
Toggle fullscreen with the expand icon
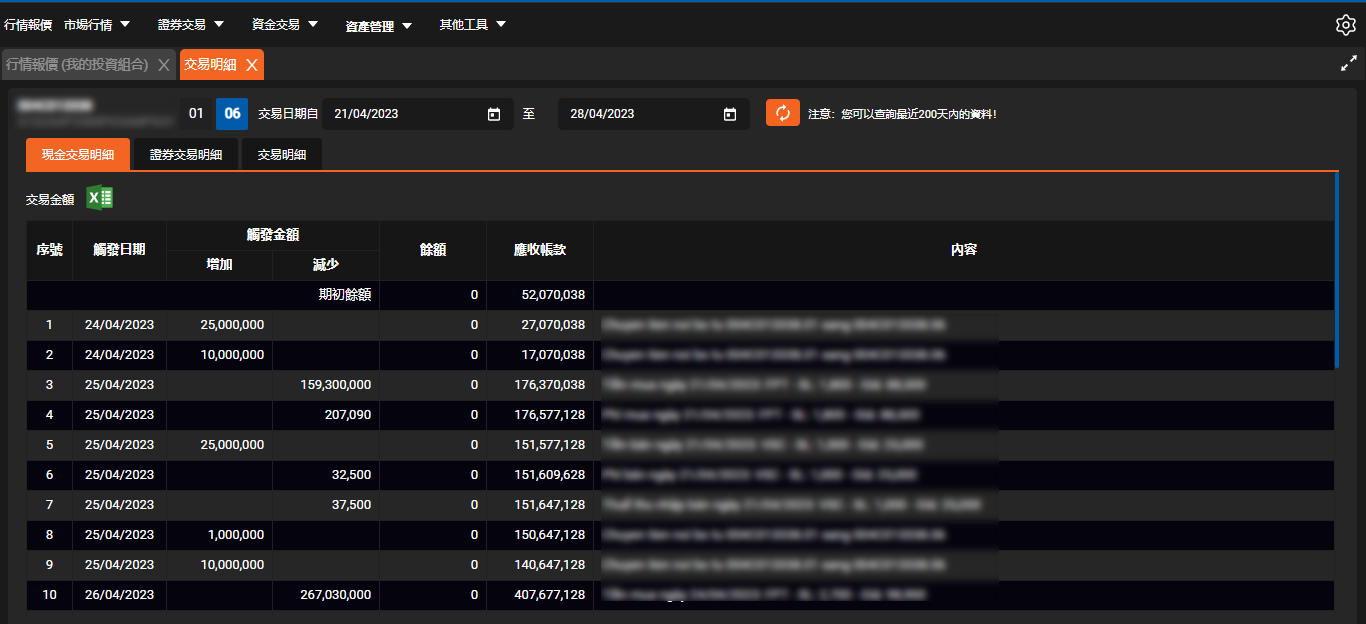click(x=1348, y=64)
